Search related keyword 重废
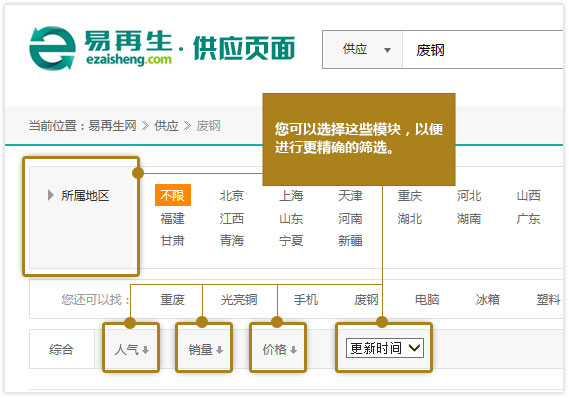This screenshot has width=569, height=398. click(172, 300)
